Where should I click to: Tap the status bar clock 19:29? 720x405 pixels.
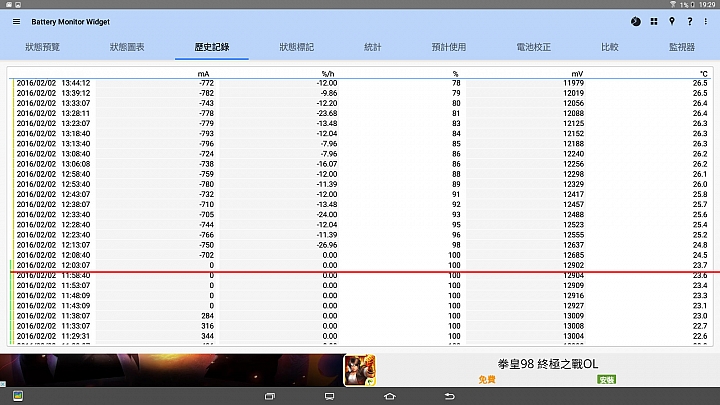click(x=707, y=4)
